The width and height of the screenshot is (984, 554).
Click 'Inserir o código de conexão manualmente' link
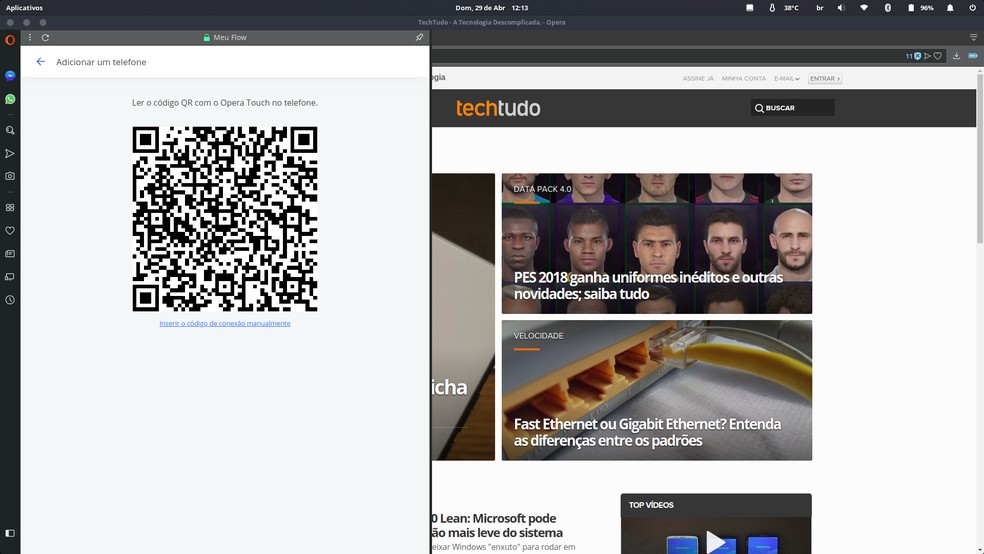pyautogui.click(x=225, y=324)
